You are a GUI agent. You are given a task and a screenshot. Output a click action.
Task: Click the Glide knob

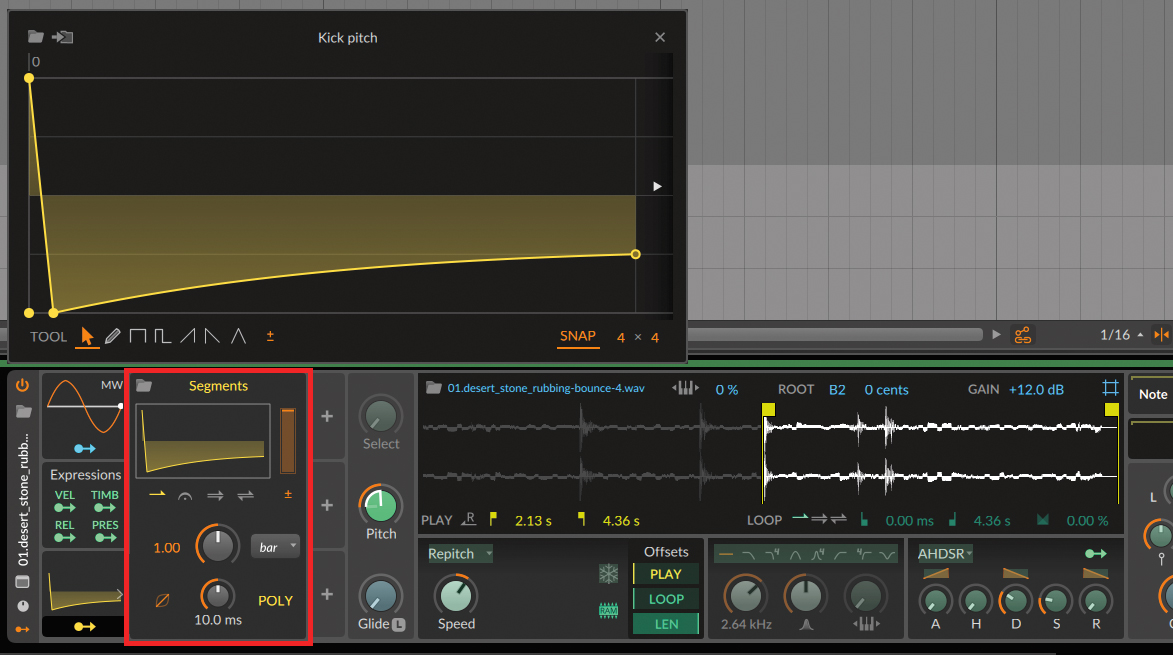pyautogui.click(x=379, y=596)
